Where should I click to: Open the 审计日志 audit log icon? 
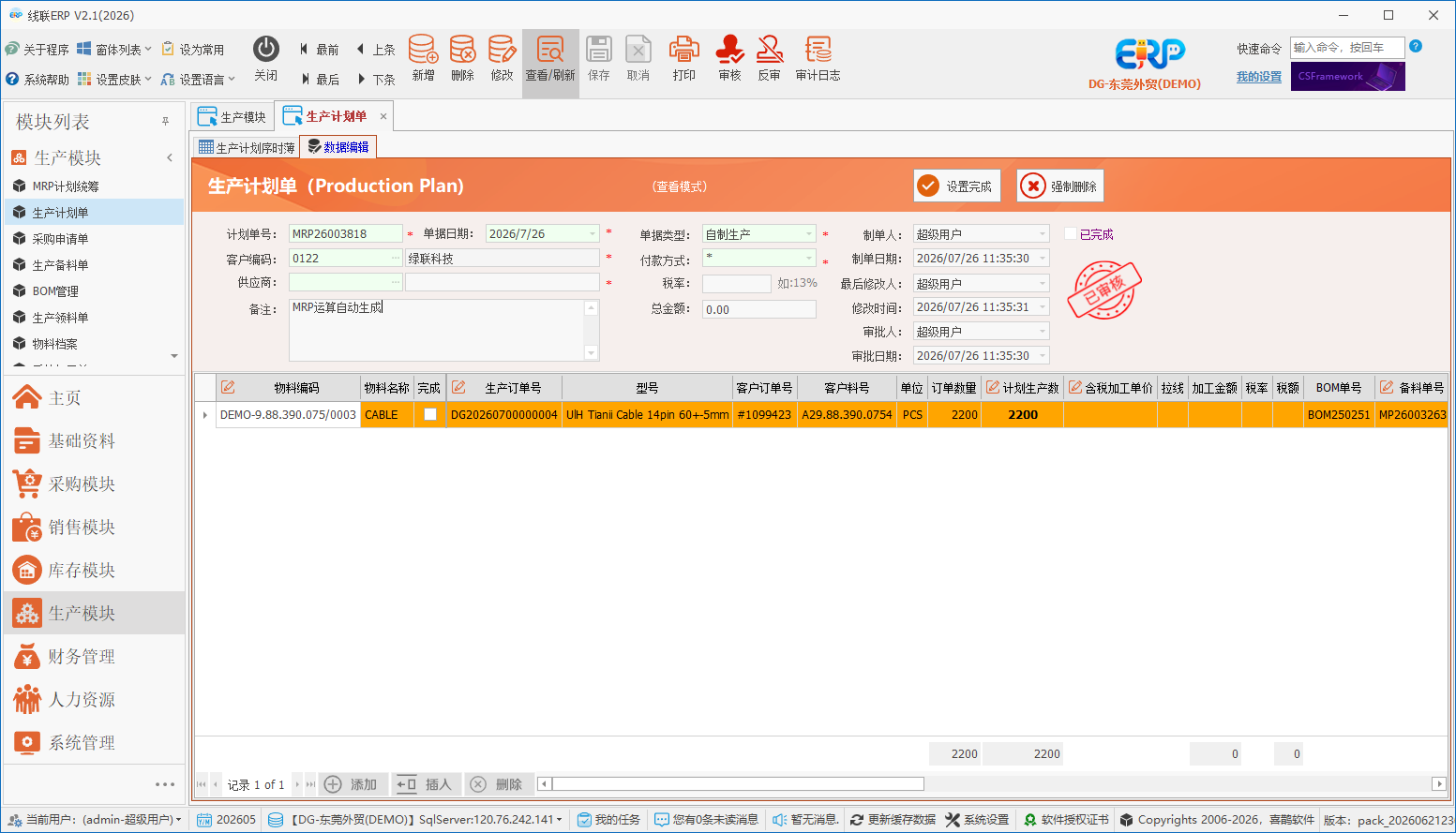point(818,58)
